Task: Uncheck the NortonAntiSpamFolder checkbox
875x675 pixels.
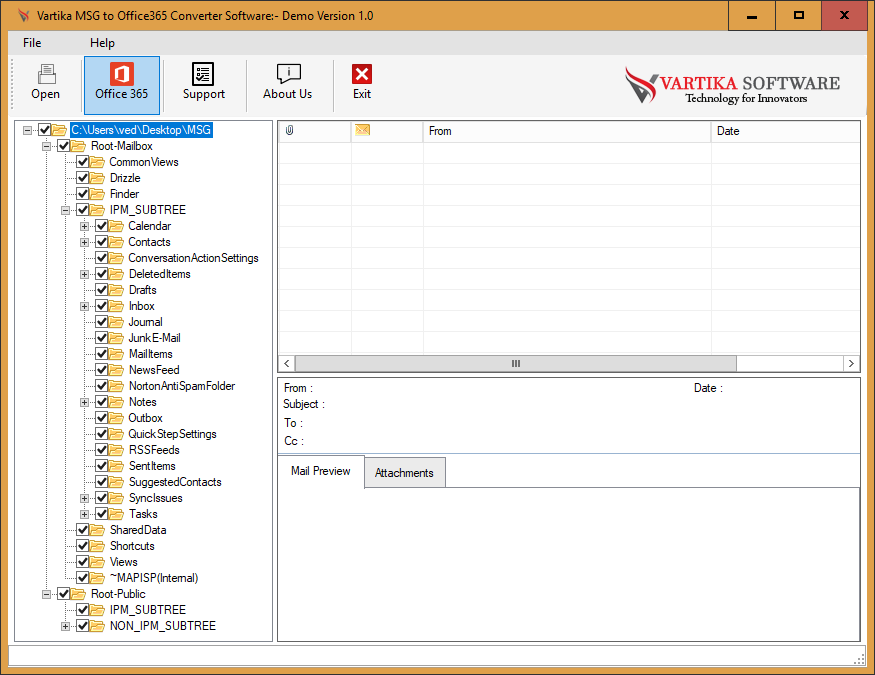Action: click(x=102, y=386)
